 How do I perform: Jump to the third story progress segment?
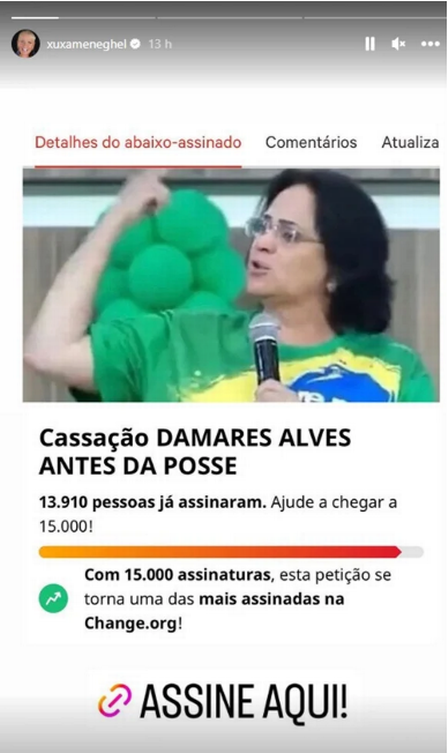[376, 18]
